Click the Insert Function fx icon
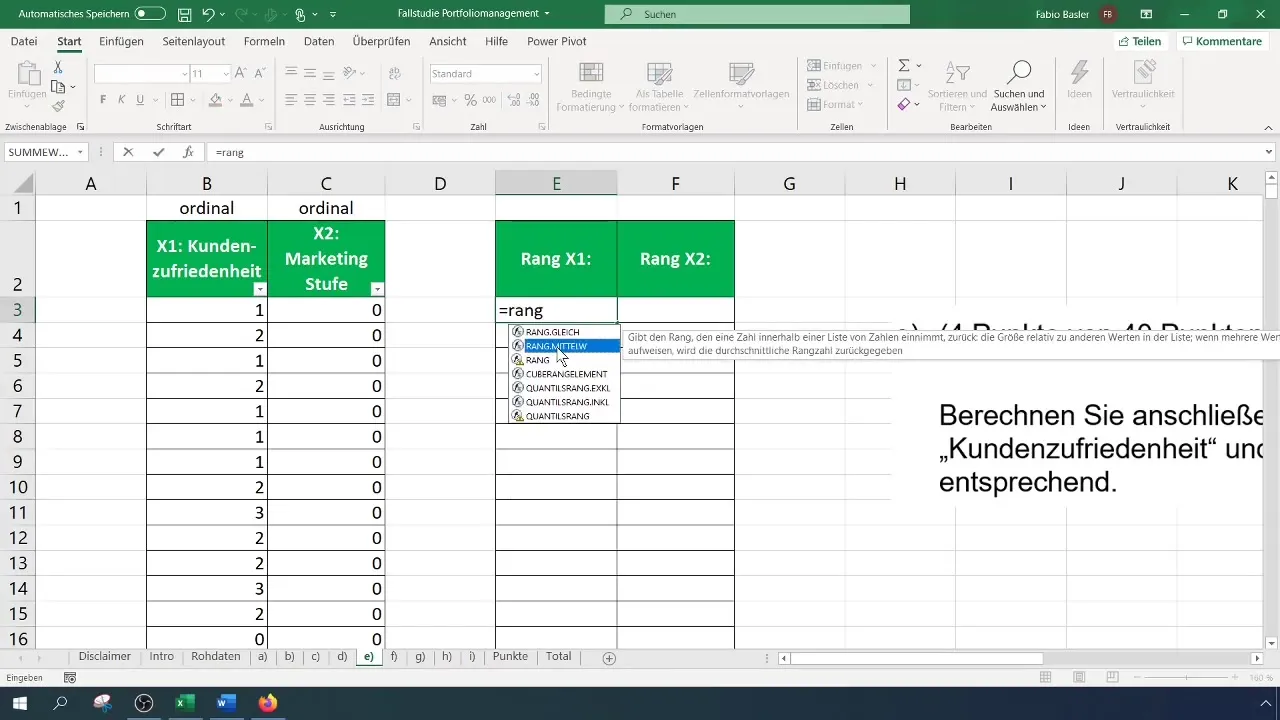Screen dimensions: 1280x720 coord(188,153)
